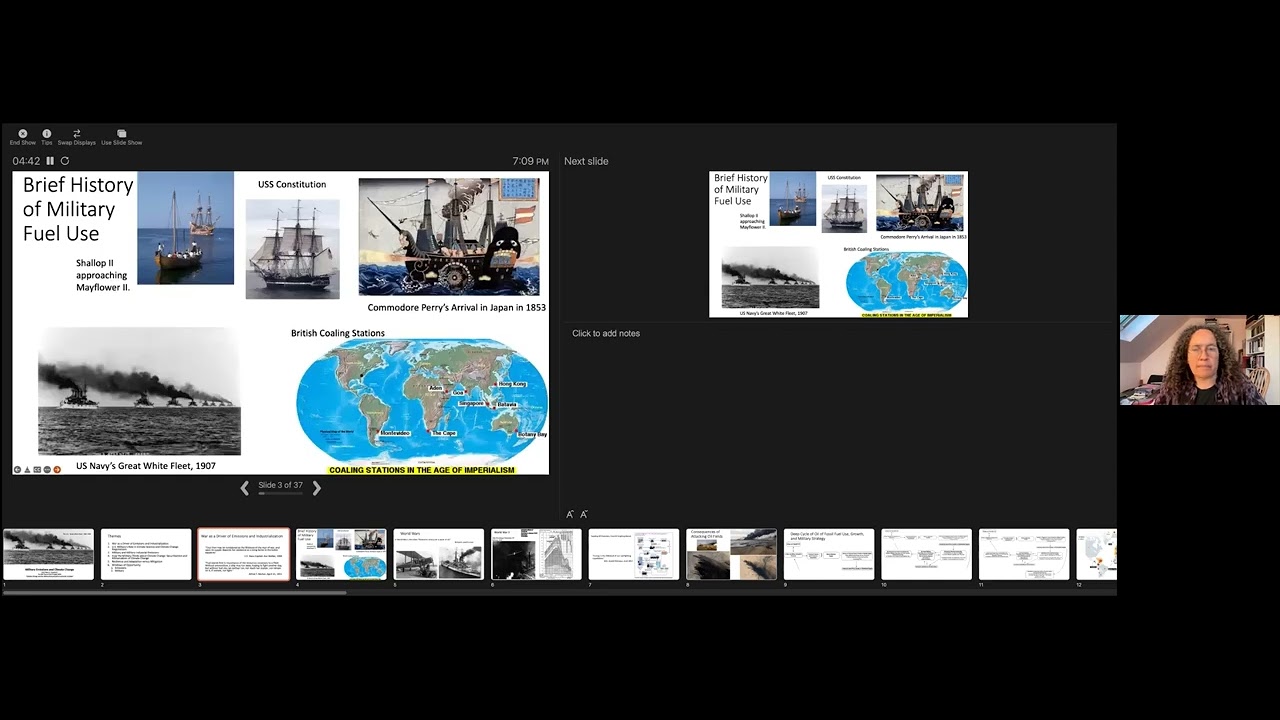This screenshot has width=1280, height=720.
Task: Reset the timer with the circular arrow
Action: tap(65, 161)
